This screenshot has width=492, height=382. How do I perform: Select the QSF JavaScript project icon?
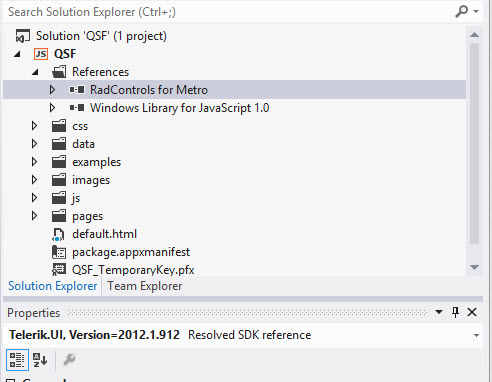coord(41,54)
